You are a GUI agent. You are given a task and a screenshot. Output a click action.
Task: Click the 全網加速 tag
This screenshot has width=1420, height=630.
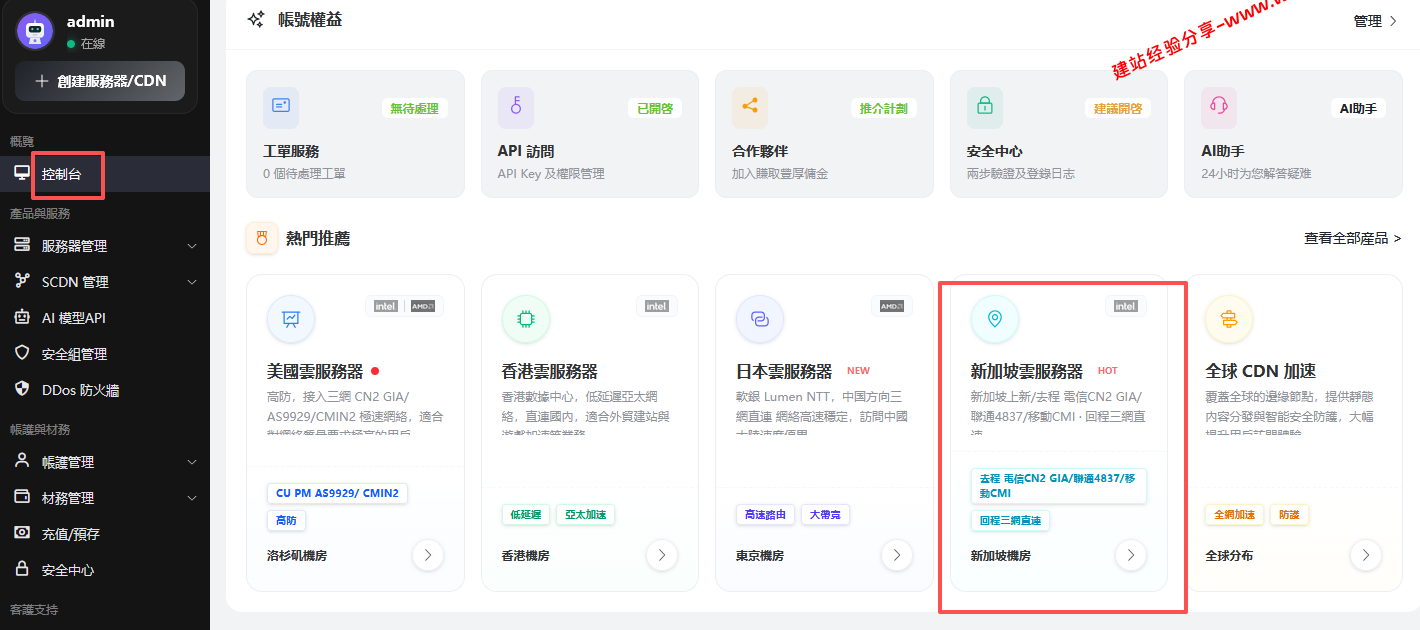(x=1234, y=515)
